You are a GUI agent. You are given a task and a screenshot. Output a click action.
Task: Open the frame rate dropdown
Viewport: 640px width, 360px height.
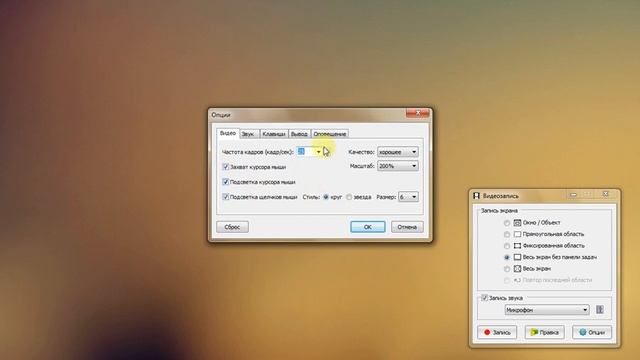[x=319, y=152]
